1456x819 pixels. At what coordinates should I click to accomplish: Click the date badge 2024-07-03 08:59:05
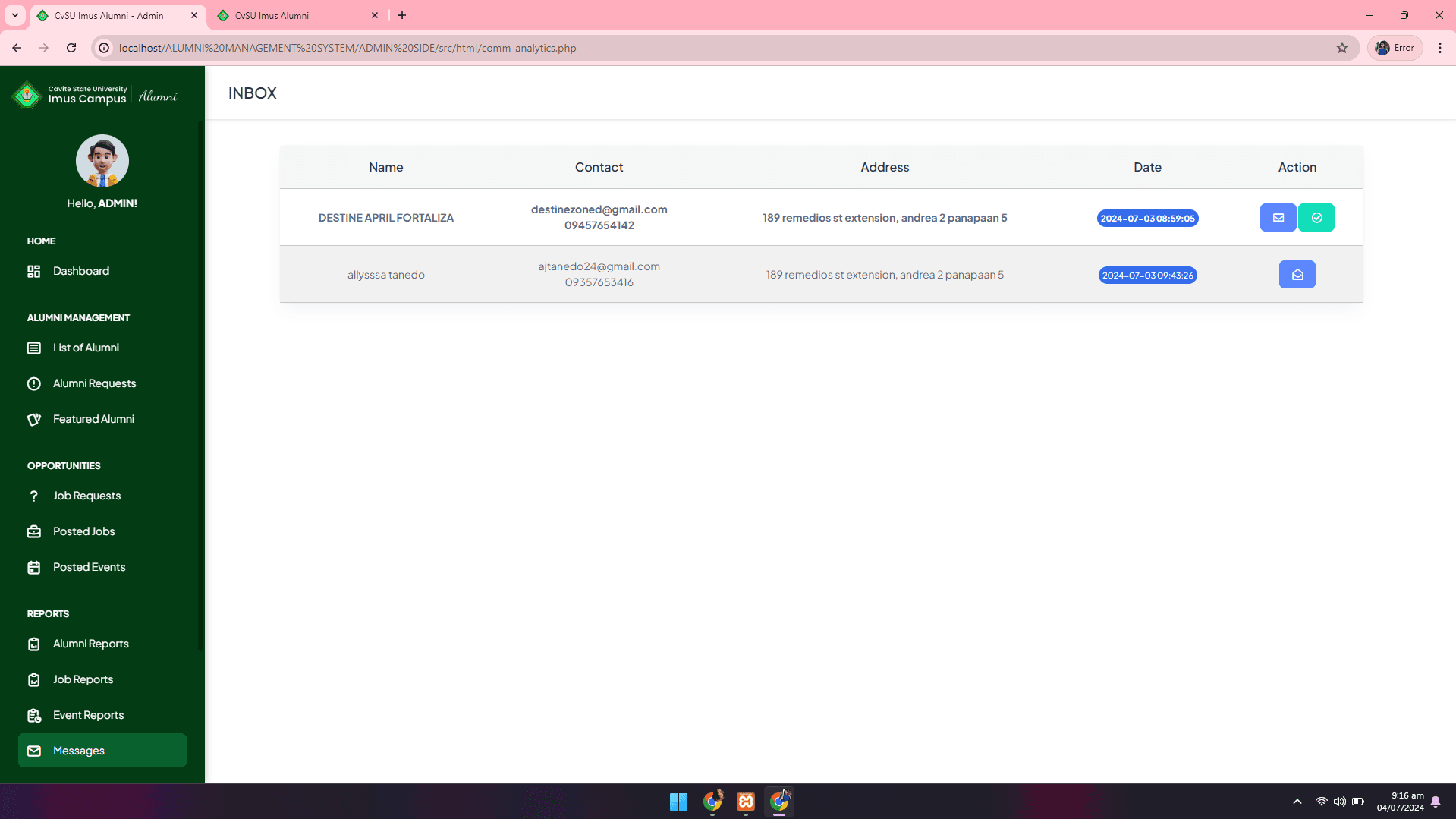click(1147, 219)
